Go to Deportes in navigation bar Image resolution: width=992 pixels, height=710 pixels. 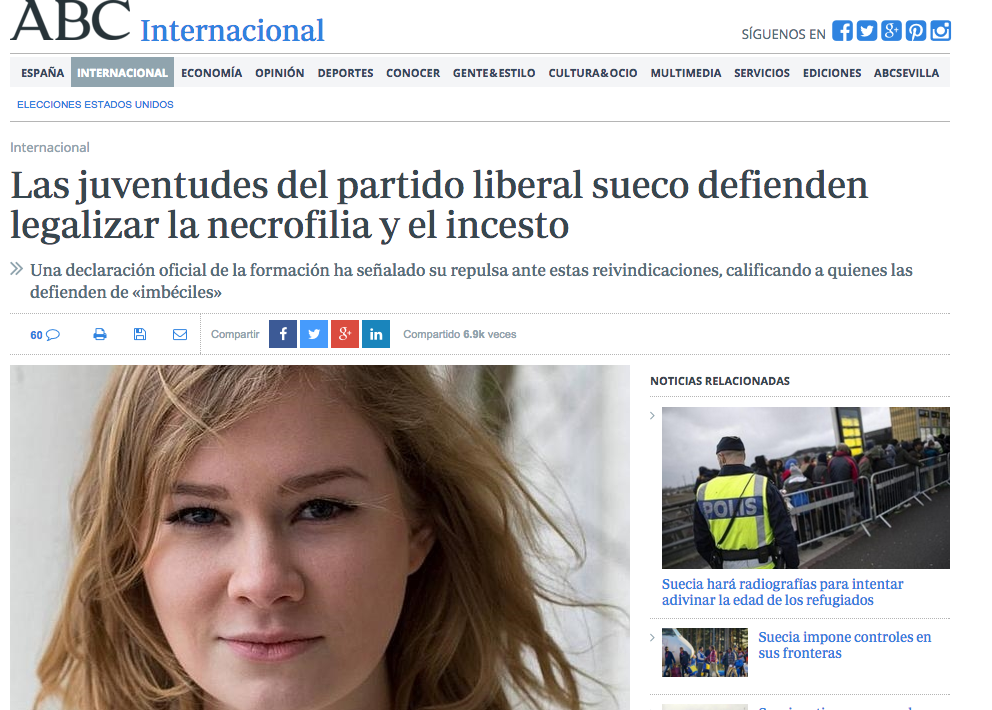pyautogui.click(x=345, y=73)
